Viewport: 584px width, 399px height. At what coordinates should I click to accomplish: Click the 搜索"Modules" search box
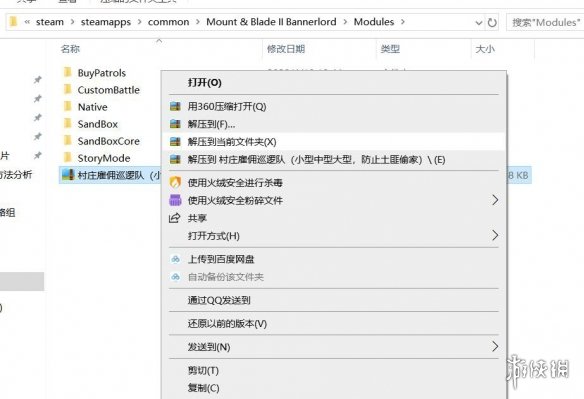tap(545, 22)
